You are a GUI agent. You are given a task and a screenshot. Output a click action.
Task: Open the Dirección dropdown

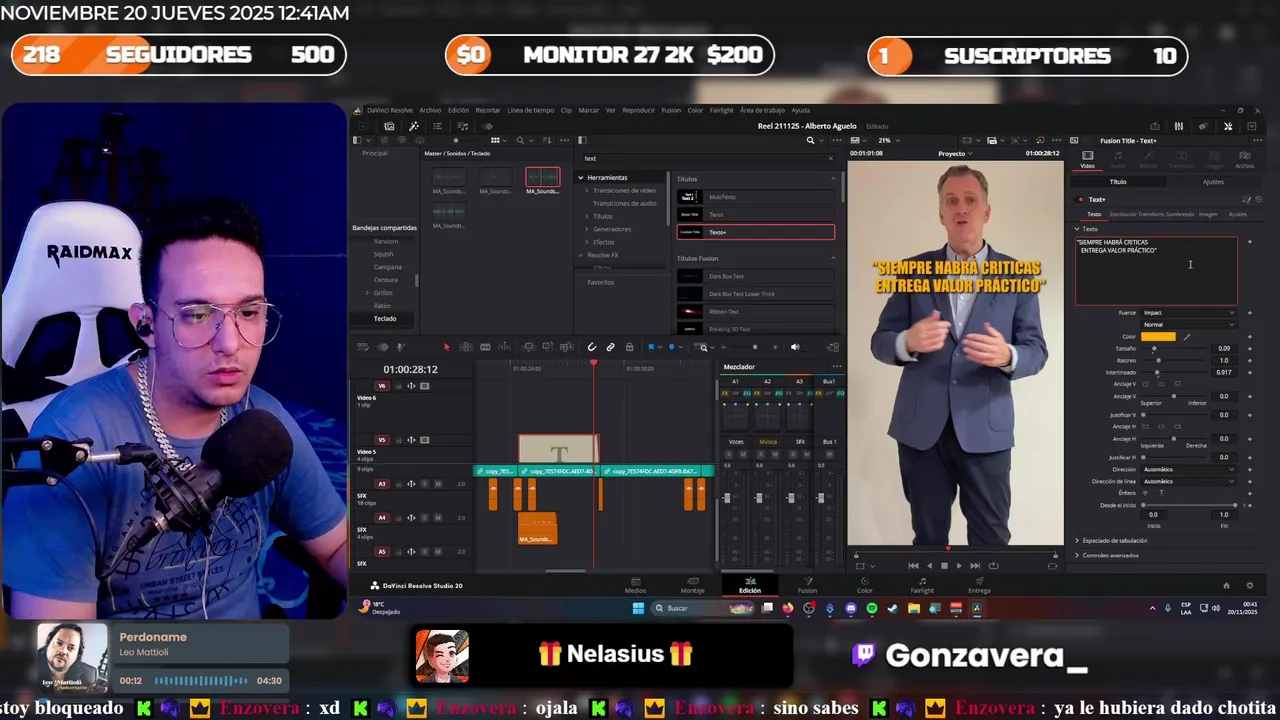pos(1189,469)
